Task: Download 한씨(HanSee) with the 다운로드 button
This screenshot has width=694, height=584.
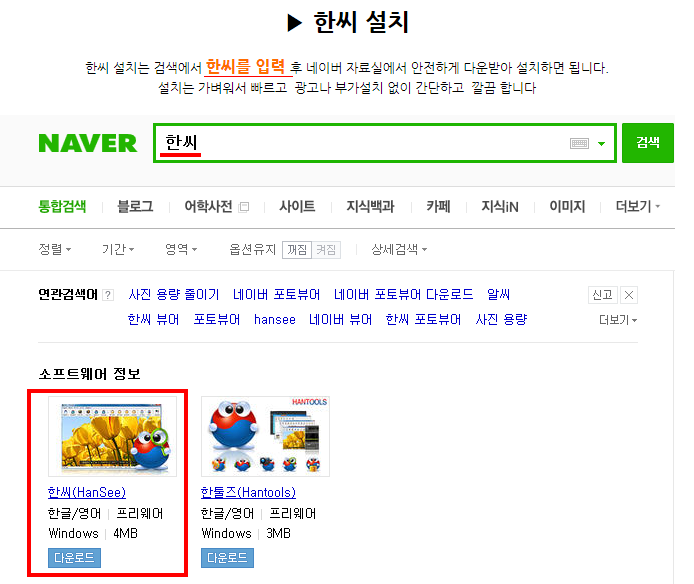Action: [74, 557]
